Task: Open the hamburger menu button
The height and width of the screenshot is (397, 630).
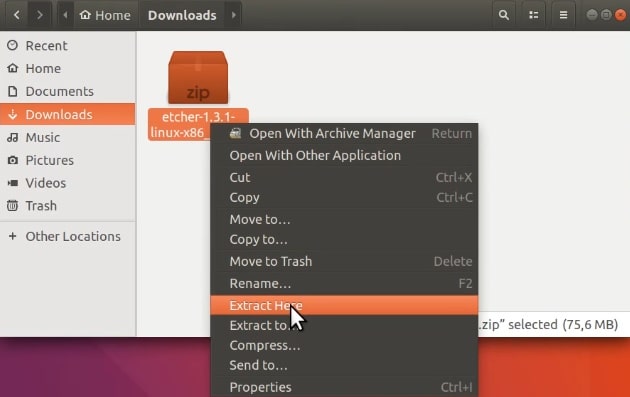Action: coord(563,15)
